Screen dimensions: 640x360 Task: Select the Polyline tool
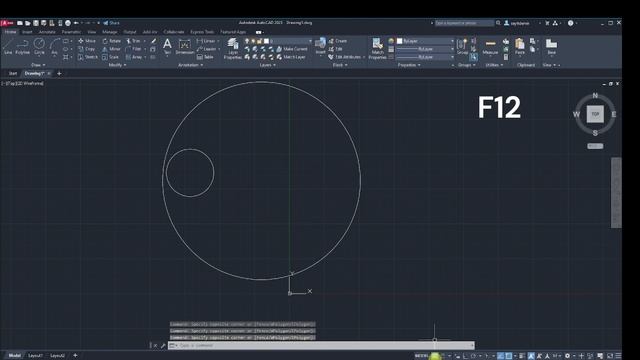pos(22,47)
